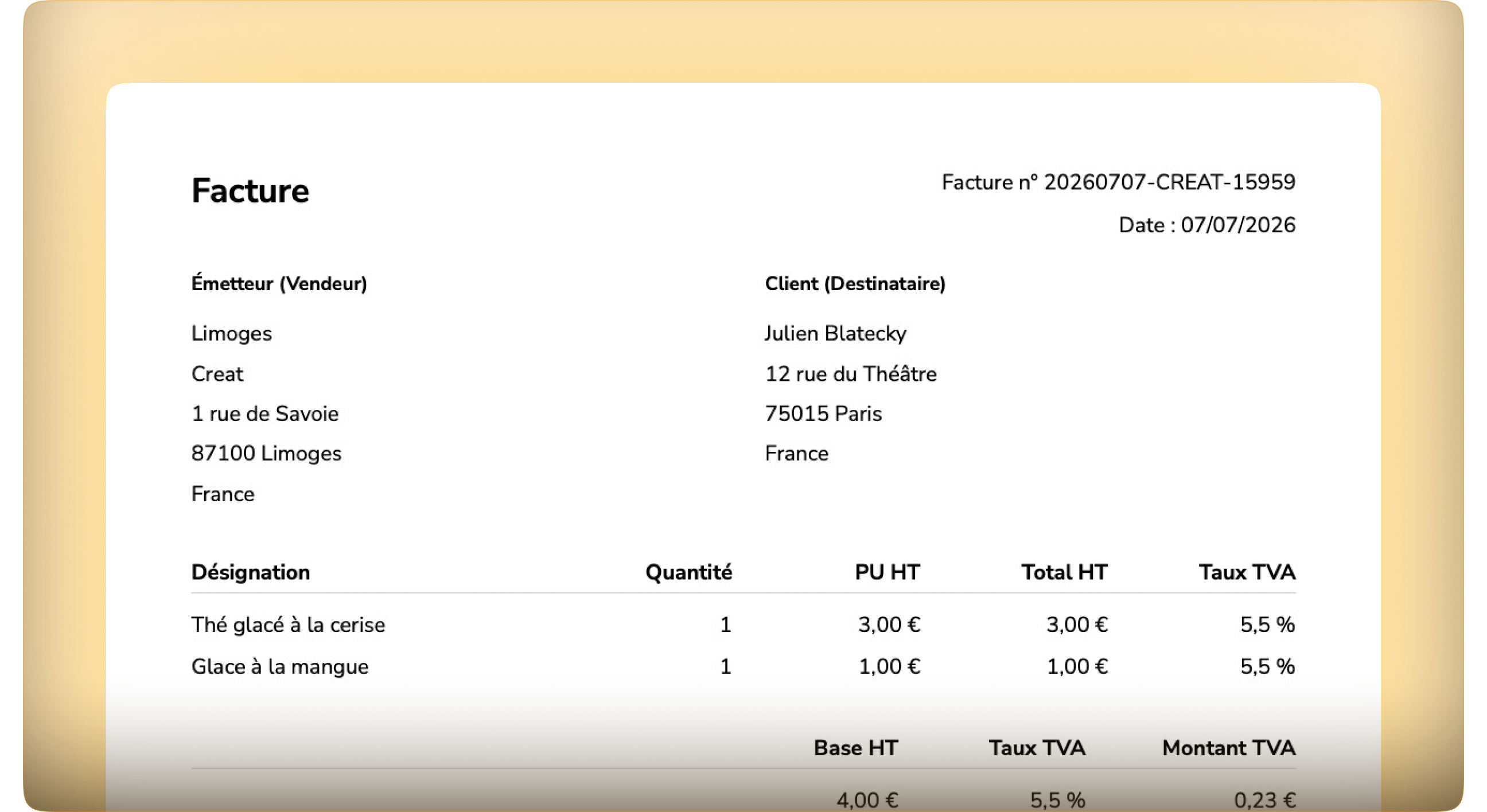Click Taux TVA header in summary table
The width and height of the screenshot is (1487, 812).
[1037, 748]
